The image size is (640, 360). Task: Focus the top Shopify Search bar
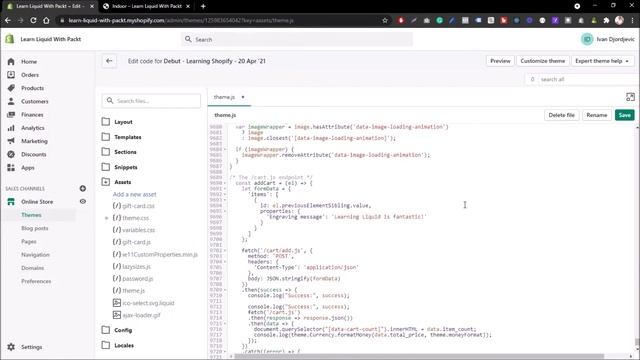click(x=297, y=39)
